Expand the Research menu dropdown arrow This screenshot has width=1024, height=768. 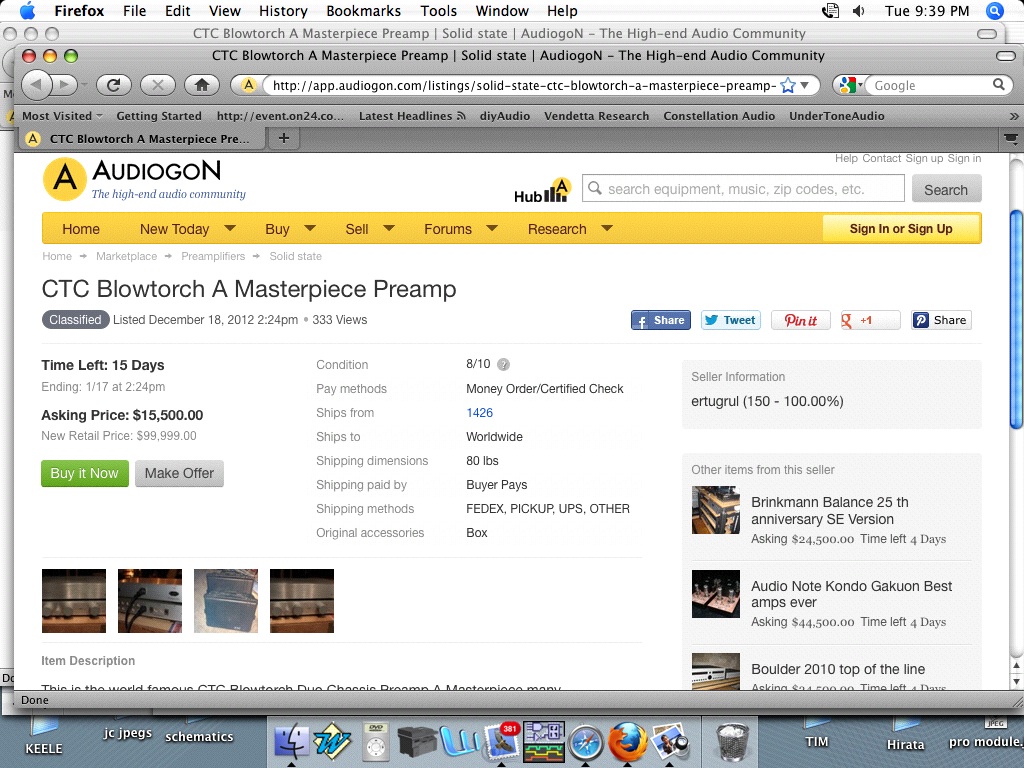coord(607,229)
